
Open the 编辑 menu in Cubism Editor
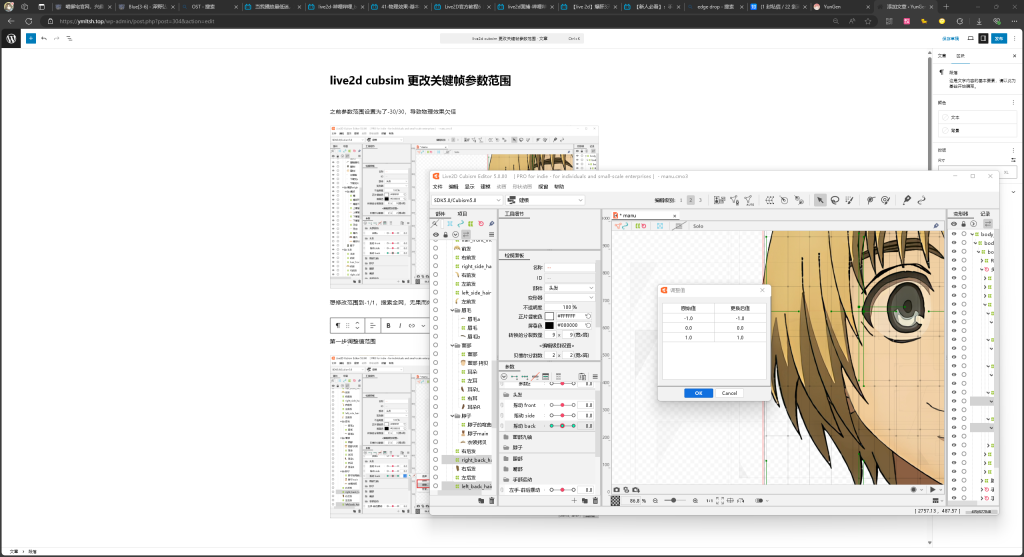pos(453,187)
